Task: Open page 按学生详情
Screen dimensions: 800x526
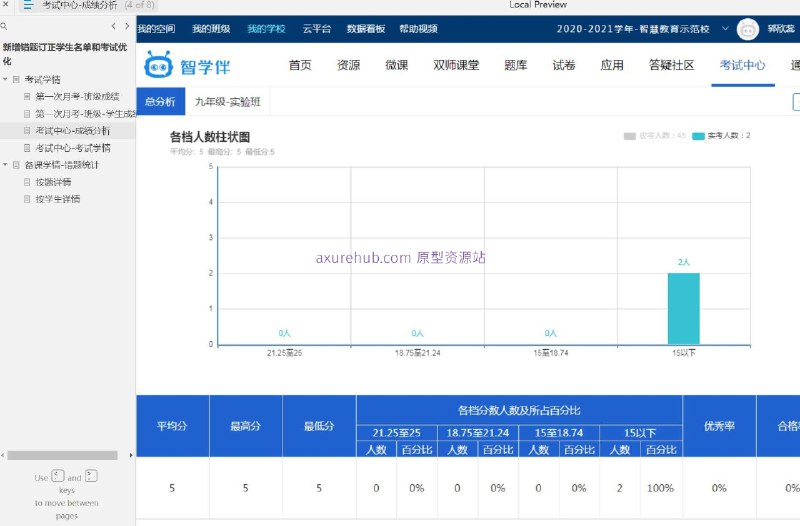Action: click(57, 199)
